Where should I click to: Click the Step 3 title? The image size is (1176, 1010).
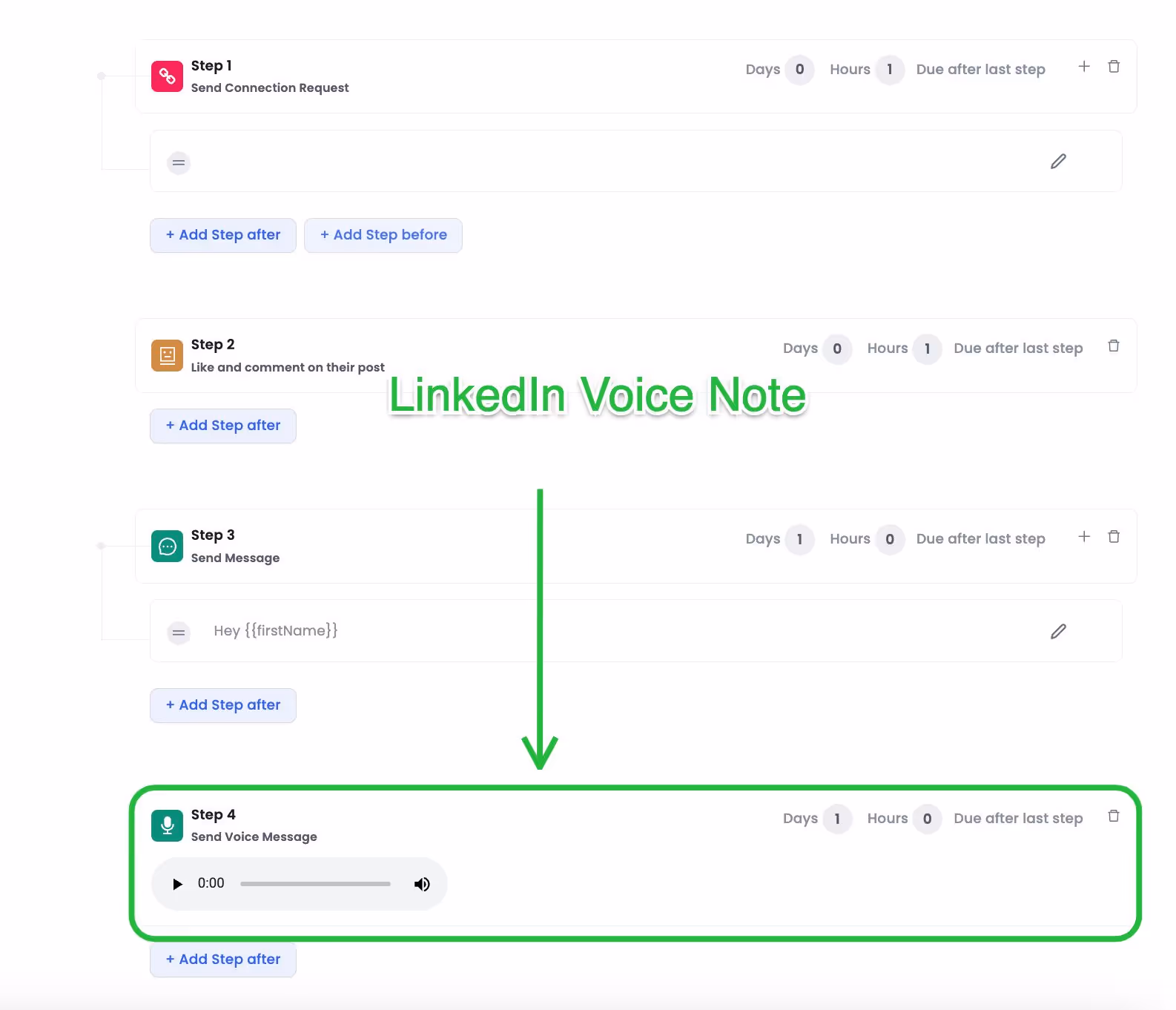213,535
